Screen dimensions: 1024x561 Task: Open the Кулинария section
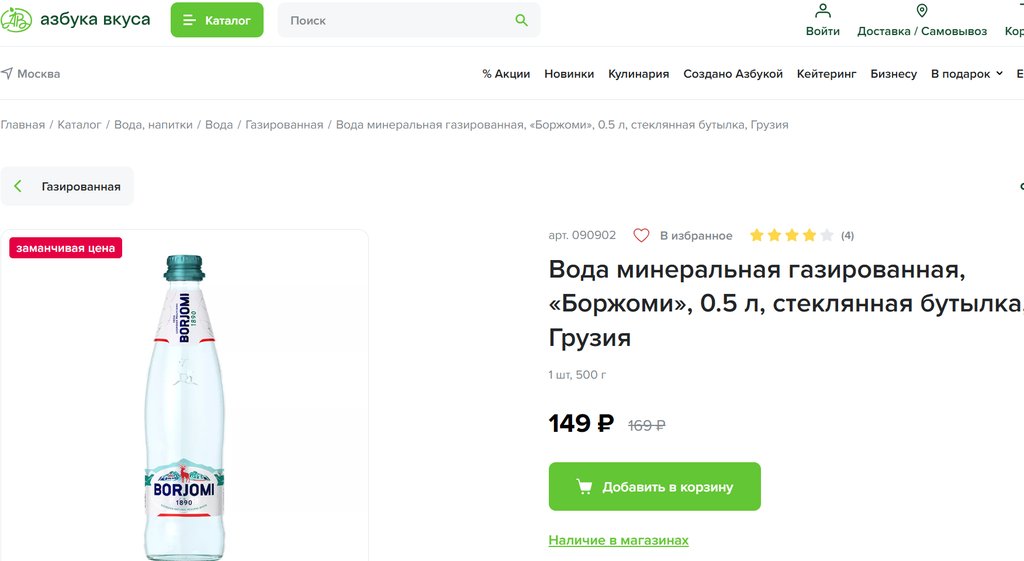(639, 74)
